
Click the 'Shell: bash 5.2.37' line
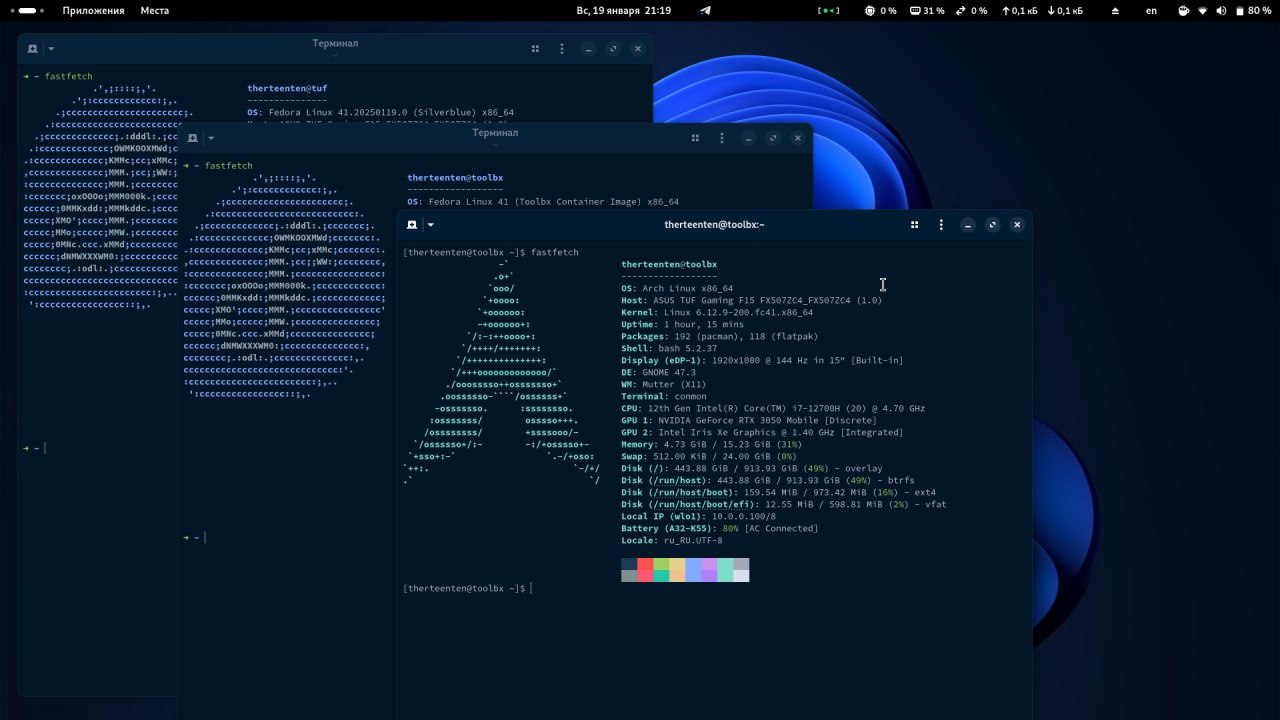669,349
